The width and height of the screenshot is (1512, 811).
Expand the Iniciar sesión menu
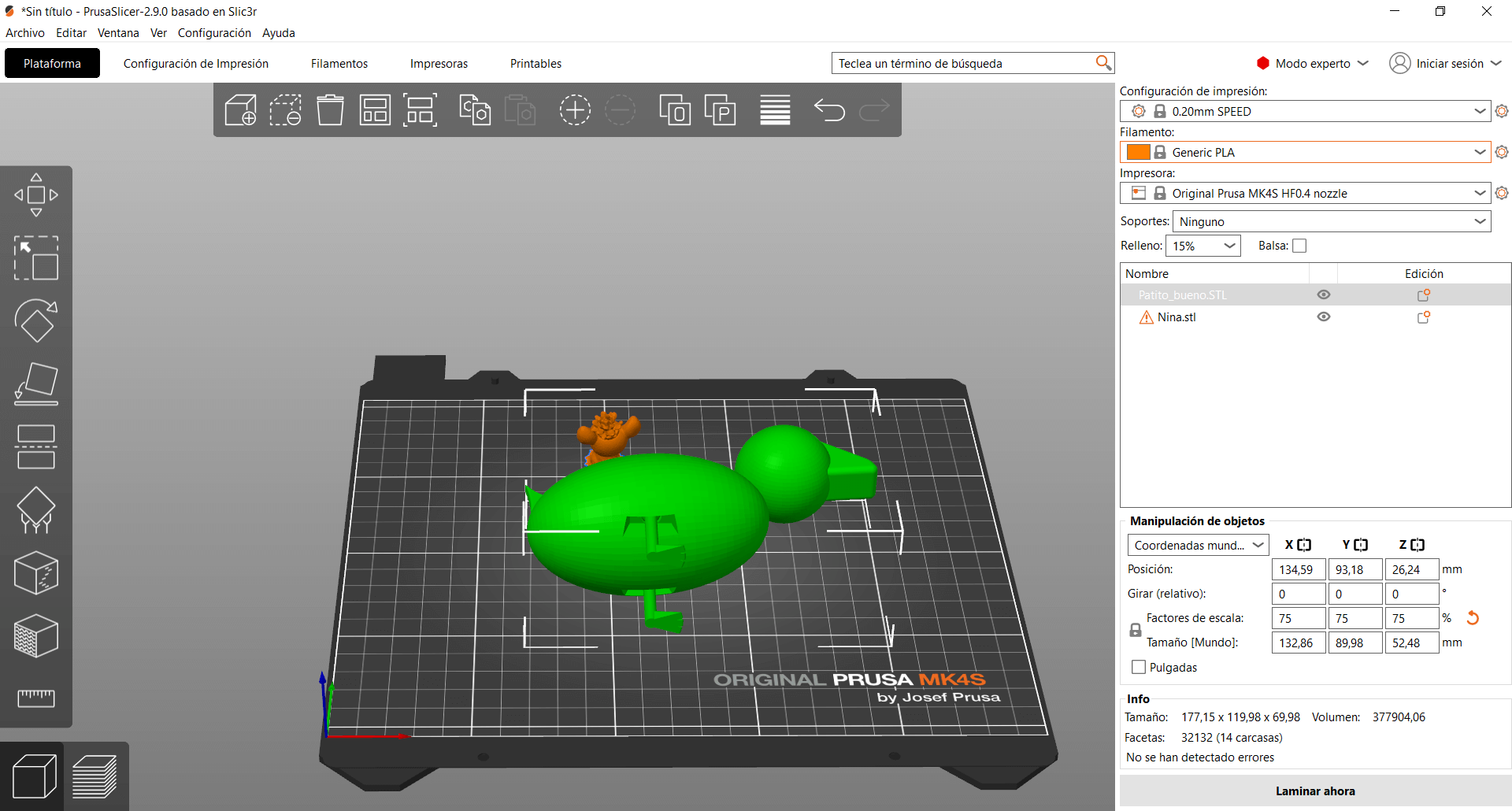click(x=1446, y=63)
